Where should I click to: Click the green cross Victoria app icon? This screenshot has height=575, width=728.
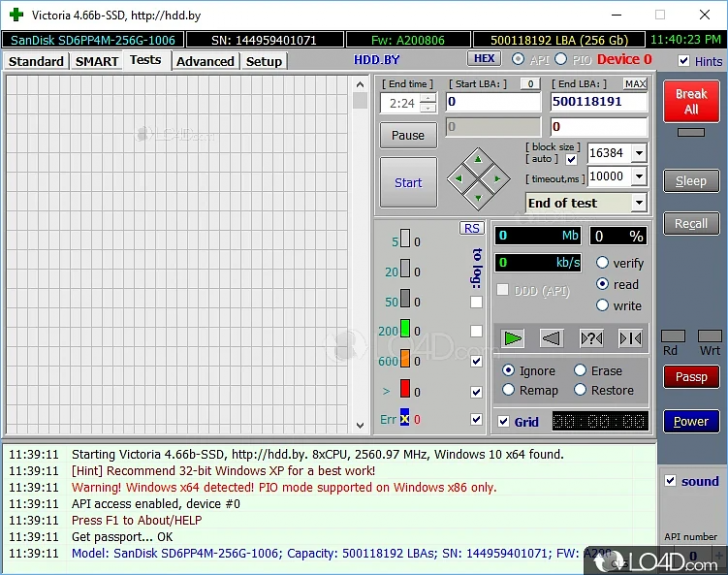pyautogui.click(x=15, y=15)
